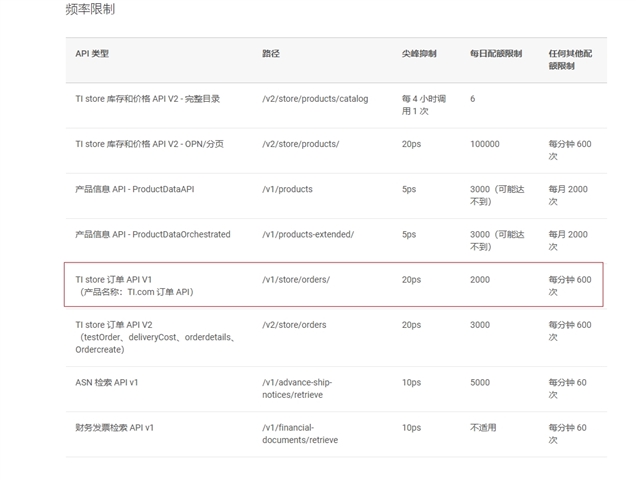Click the 2000 daily quota cell
Viewport: 636px width, 480px height.
click(x=480, y=280)
